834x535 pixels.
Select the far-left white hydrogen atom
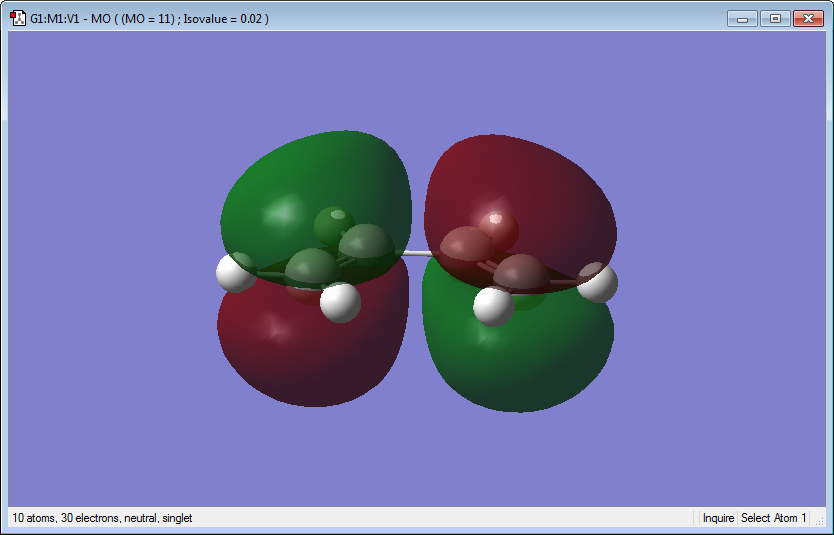click(x=235, y=273)
